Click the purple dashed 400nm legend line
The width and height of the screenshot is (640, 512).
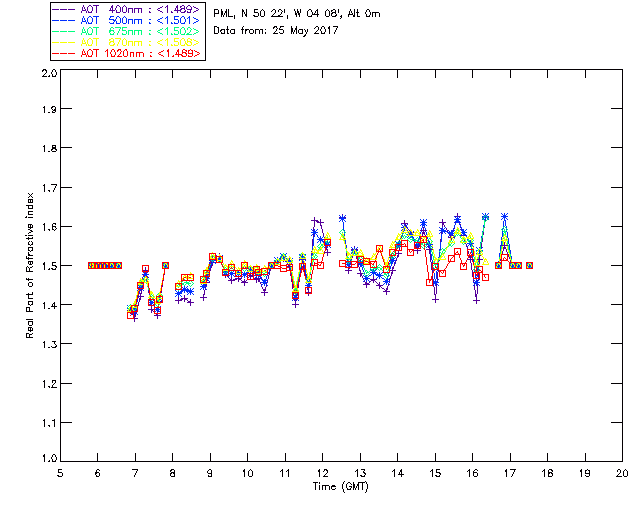point(64,9)
